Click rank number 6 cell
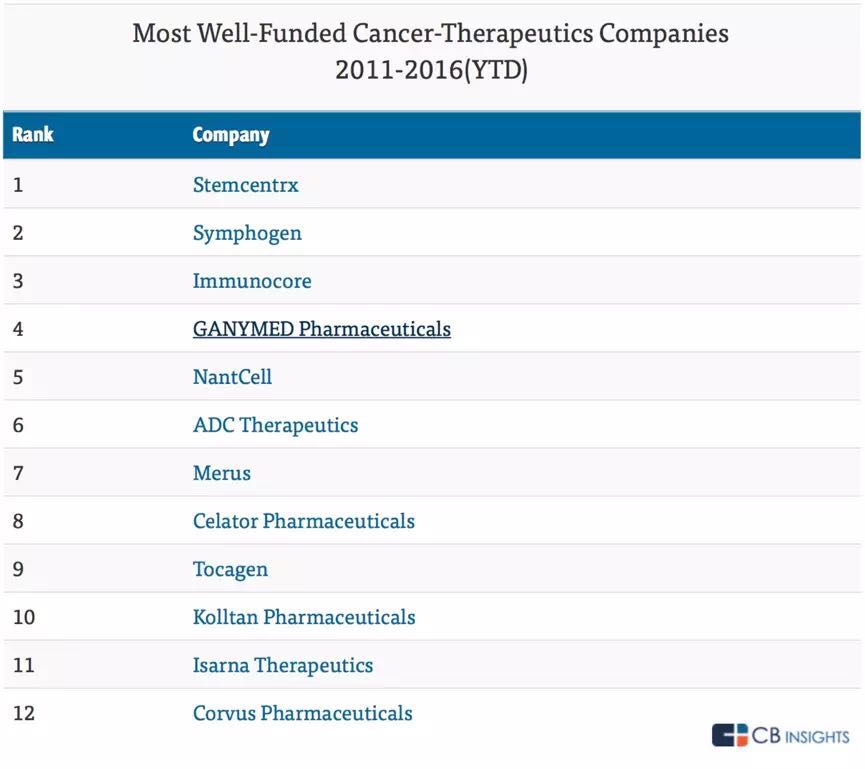This screenshot has height=769, width=865. (x=18, y=425)
